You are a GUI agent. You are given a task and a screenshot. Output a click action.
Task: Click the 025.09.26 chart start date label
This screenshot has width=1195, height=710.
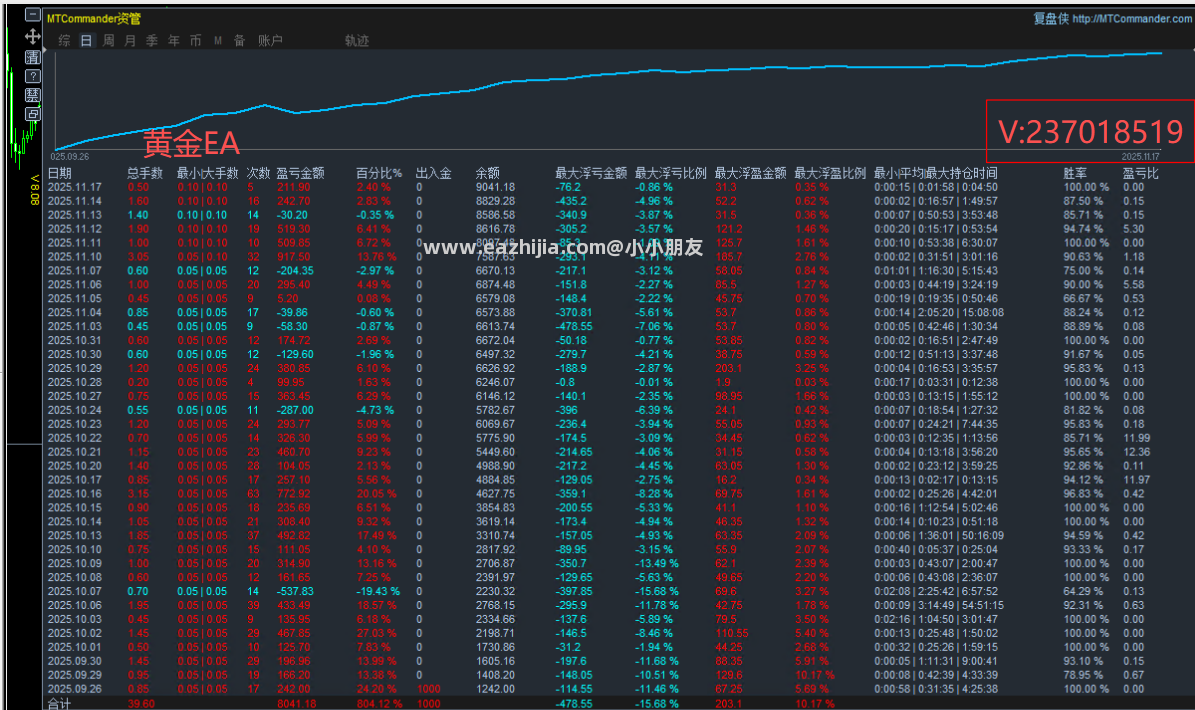pyautogui.click(x=70, y=156)
